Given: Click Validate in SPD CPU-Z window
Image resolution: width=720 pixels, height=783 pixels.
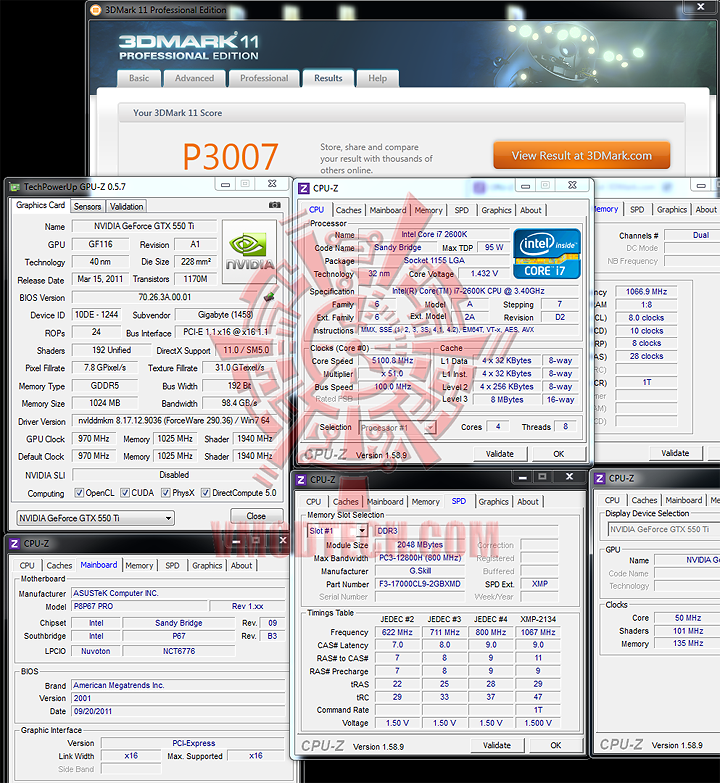Looking at the screenshot, I should [497, 745].
